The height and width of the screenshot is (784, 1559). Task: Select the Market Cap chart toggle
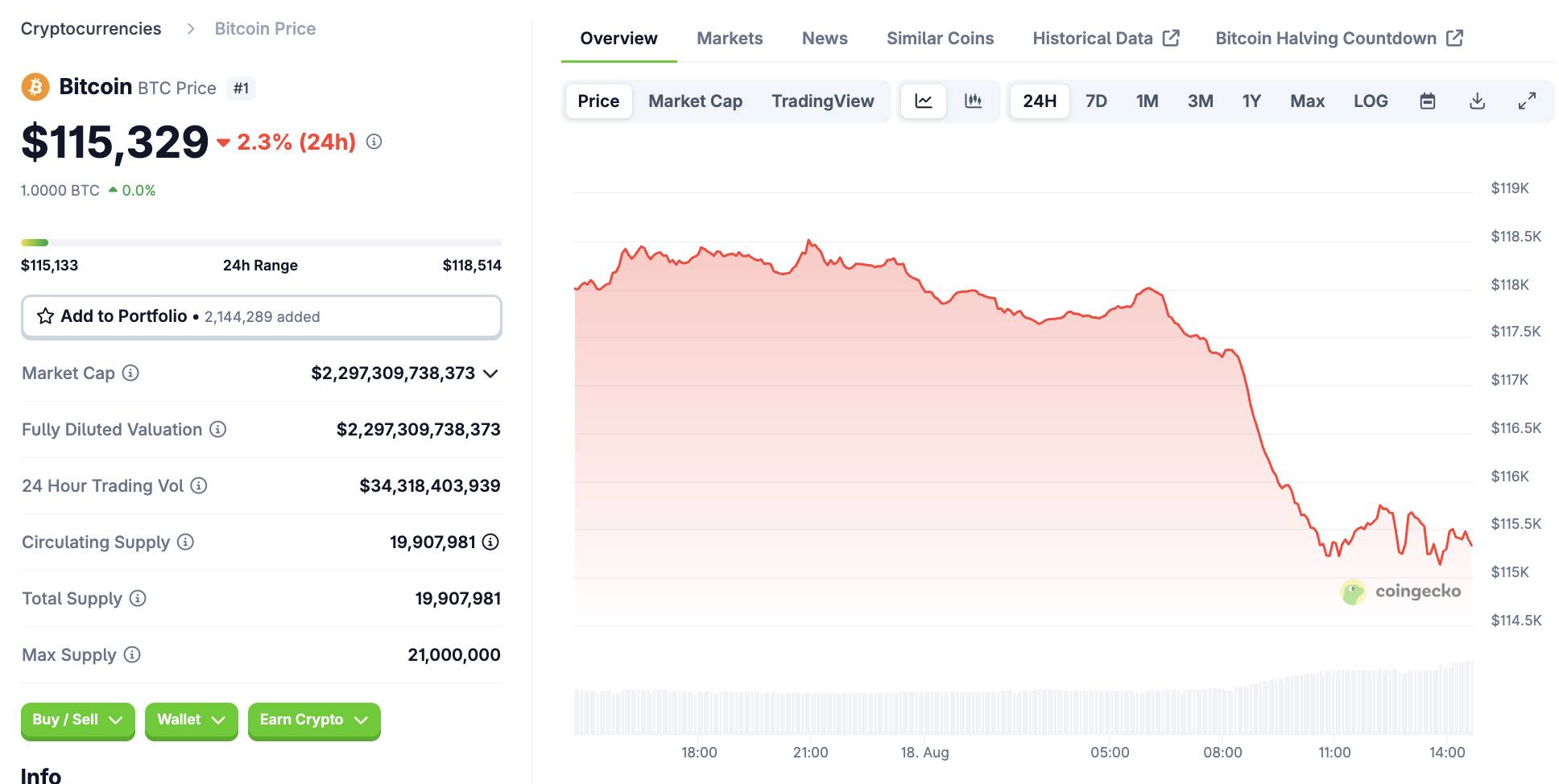tap(695, 101)
